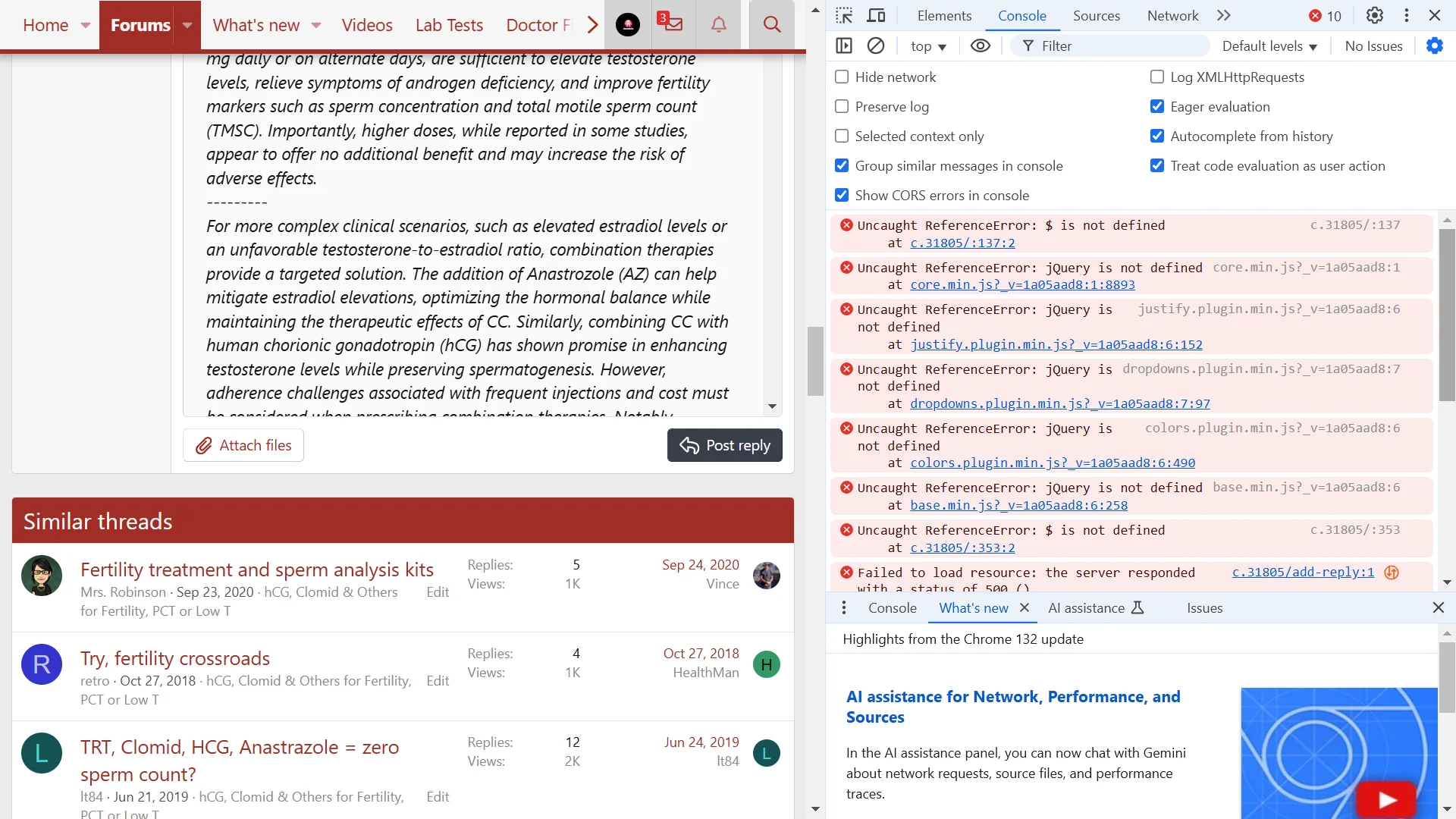Expand the What's new menu arrow

click(316, 25)
